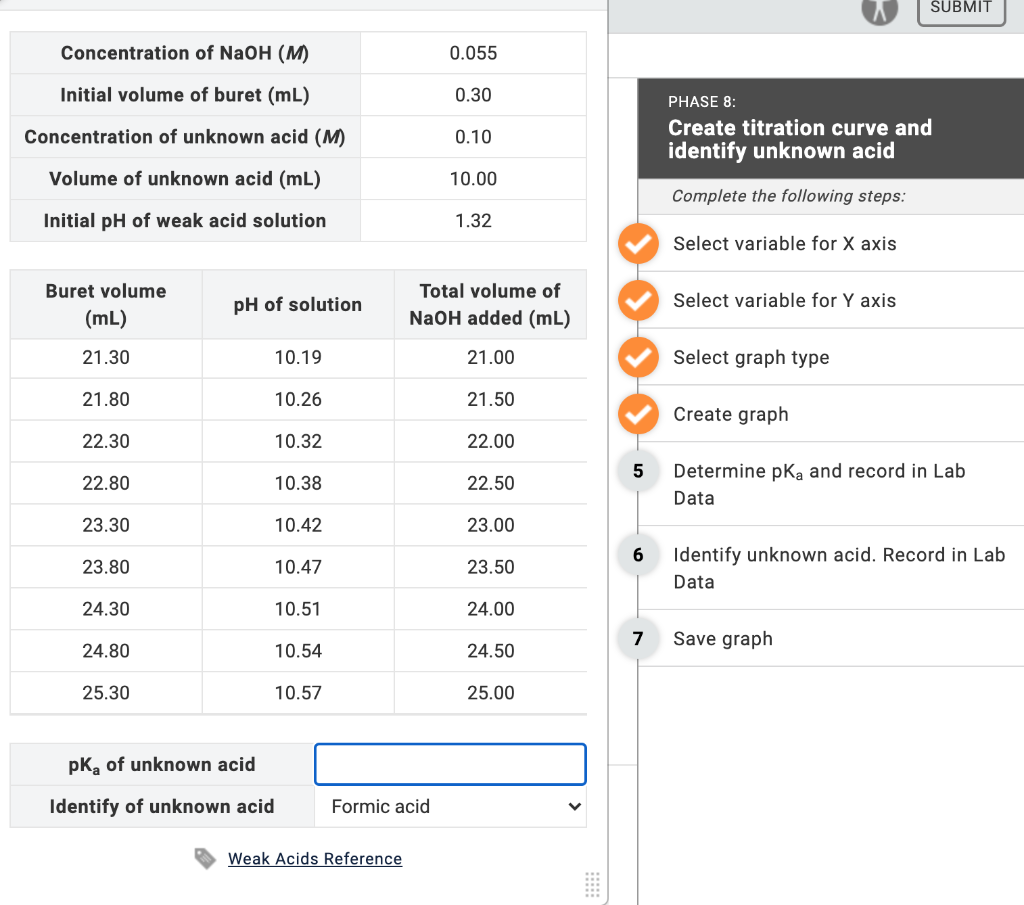Click the completed checkmark for 'Select variable for Y axis'
1024x905 pixels.
coord(638,300)
